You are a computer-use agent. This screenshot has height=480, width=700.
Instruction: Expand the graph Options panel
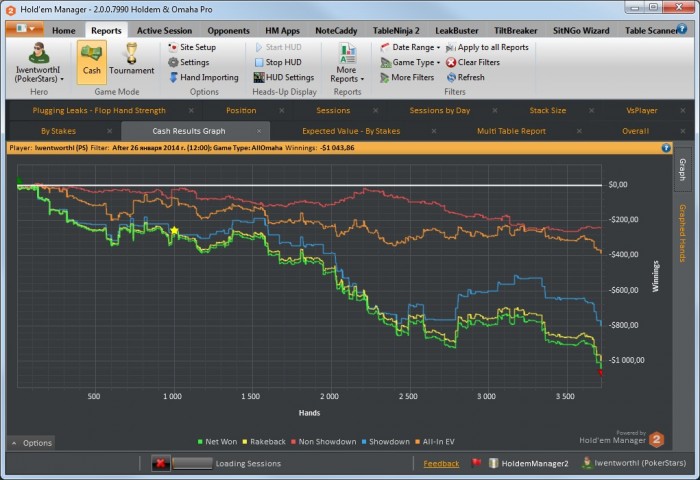point(31,443)
